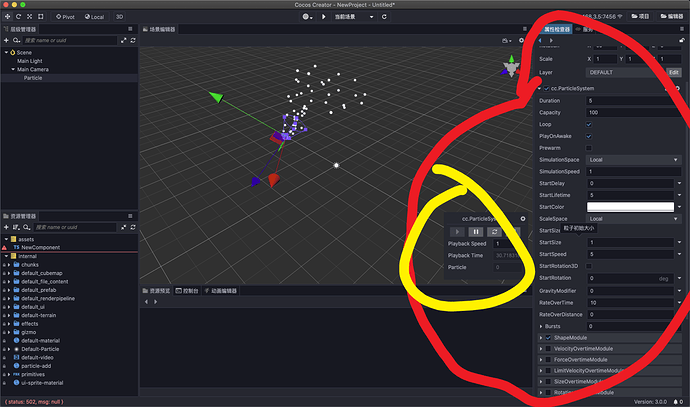Collapse the Scene node arrow

coord(6,52)
